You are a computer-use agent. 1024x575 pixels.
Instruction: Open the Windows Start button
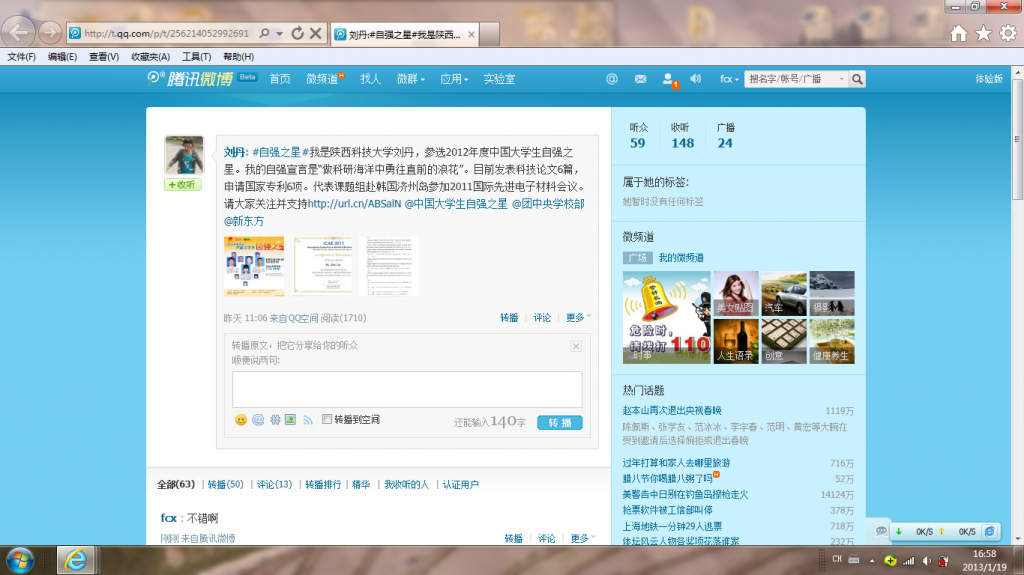(20, 561)
